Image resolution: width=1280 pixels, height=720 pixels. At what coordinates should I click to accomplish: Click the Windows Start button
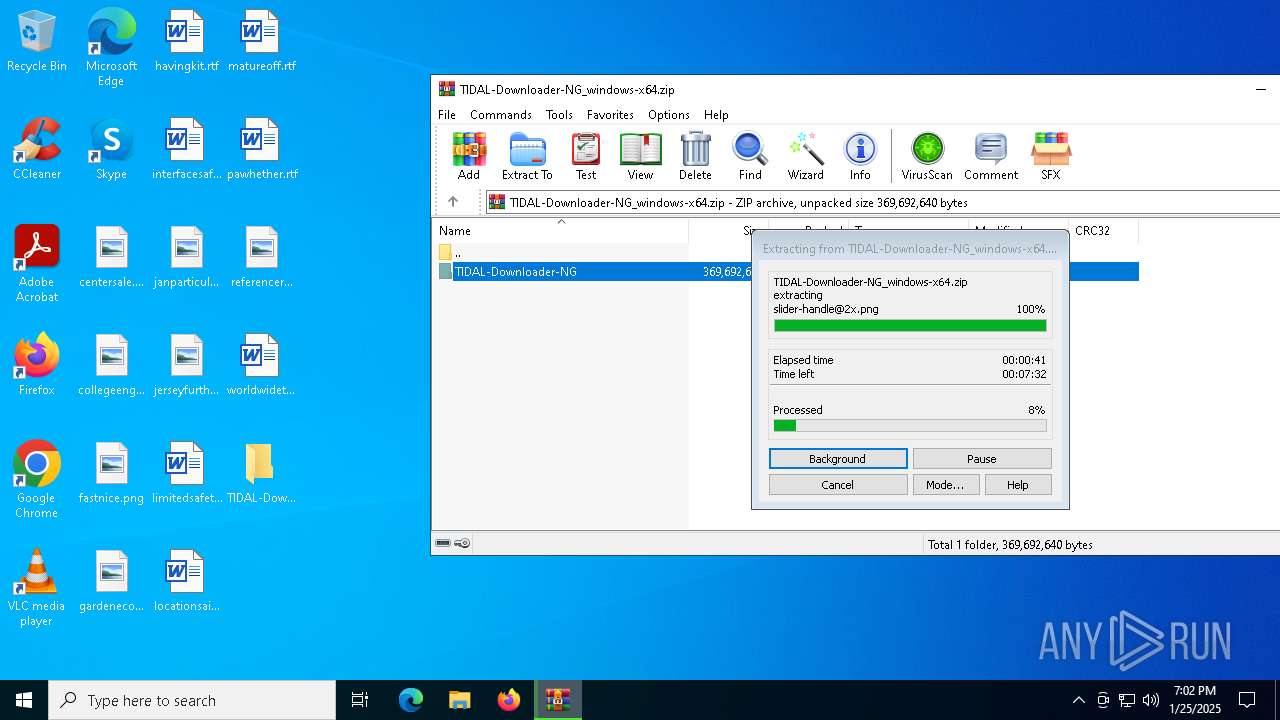click(x=24, y=700)
